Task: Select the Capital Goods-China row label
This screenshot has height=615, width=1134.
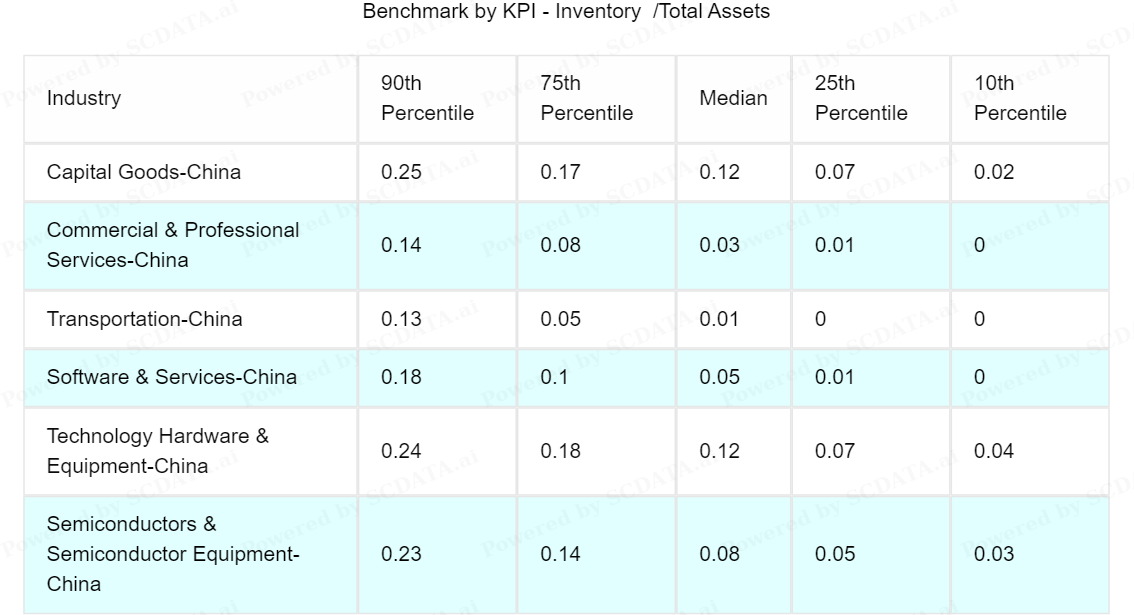Action: (x=144, y=172)
